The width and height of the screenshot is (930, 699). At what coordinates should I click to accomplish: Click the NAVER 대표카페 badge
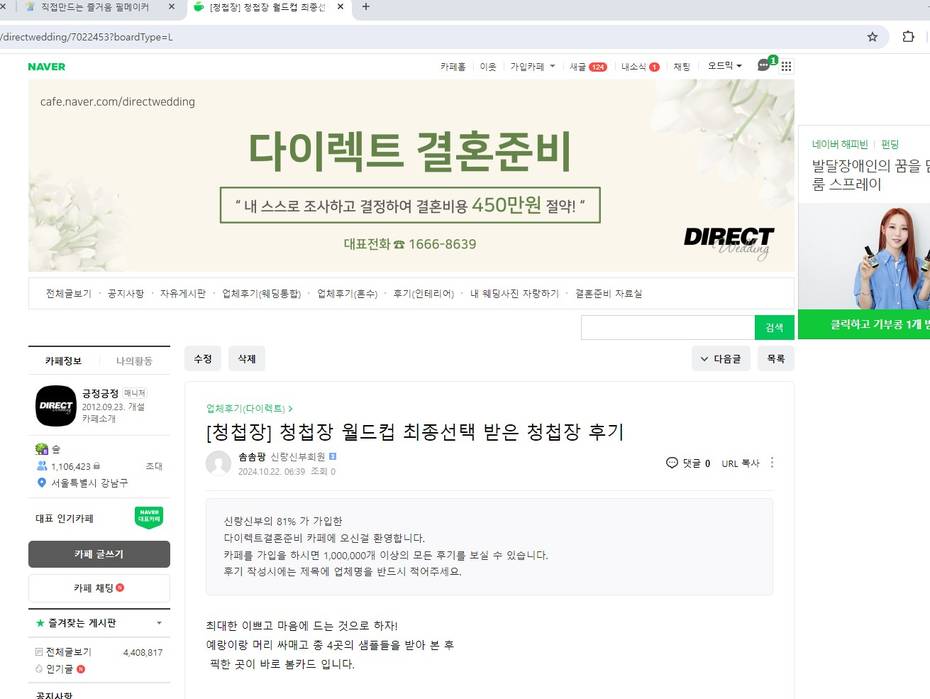pyautogui.click(x=149, y=518)
